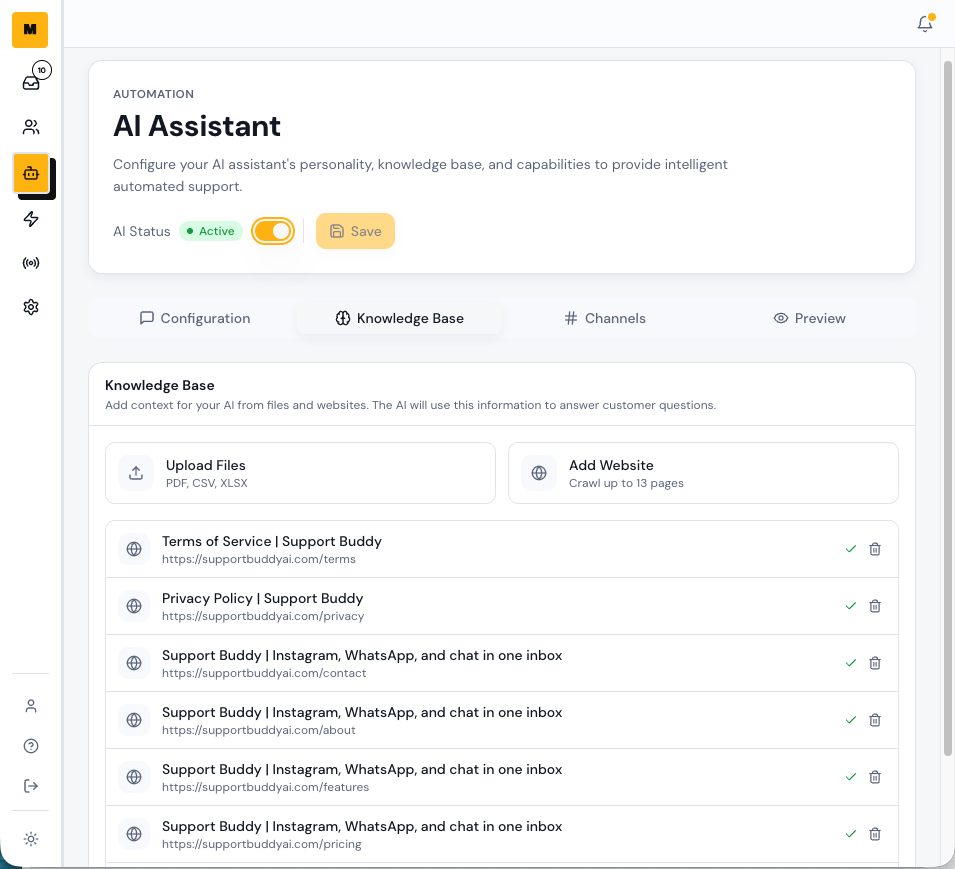This screenshot has width=955, height=869.
Task: Open the broadcast signal icon in sidebar
Action: coord(31,263)
